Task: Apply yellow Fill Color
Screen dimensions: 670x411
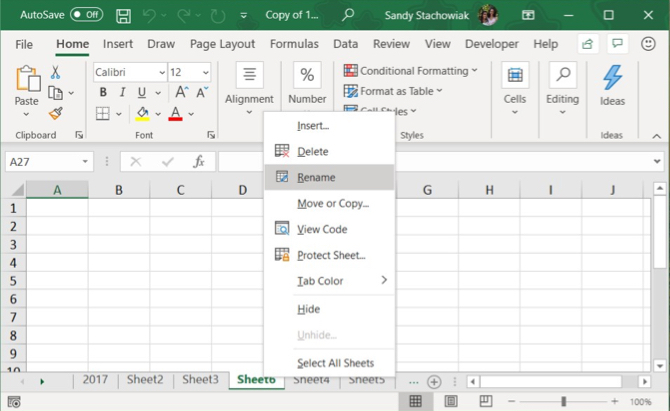Action: (142, 114)
